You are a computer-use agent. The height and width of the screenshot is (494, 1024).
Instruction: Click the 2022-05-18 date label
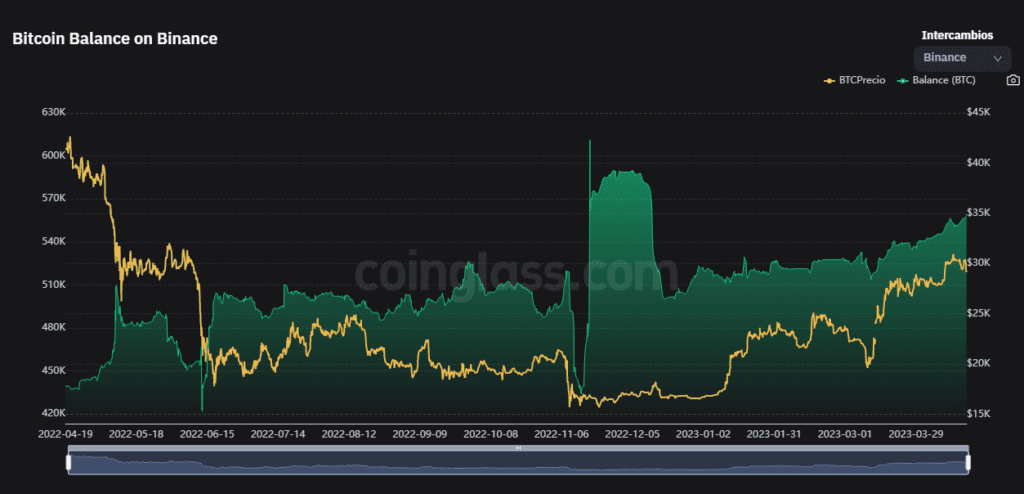click(x=136, y=434)
